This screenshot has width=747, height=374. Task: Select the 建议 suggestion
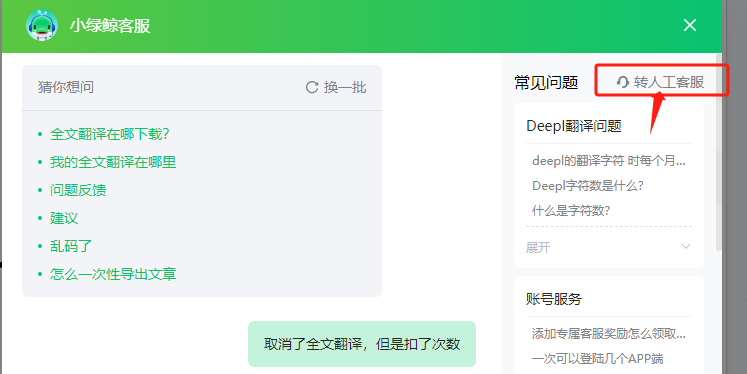[x=64, y=218]
